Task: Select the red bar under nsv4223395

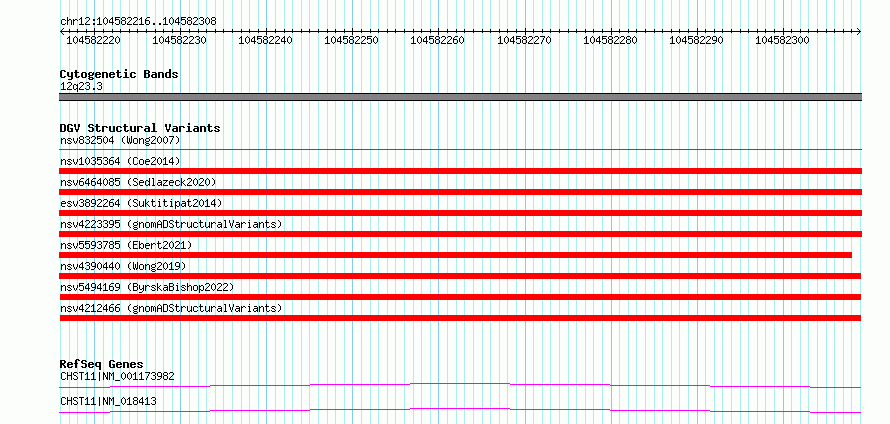Action: 460,234
